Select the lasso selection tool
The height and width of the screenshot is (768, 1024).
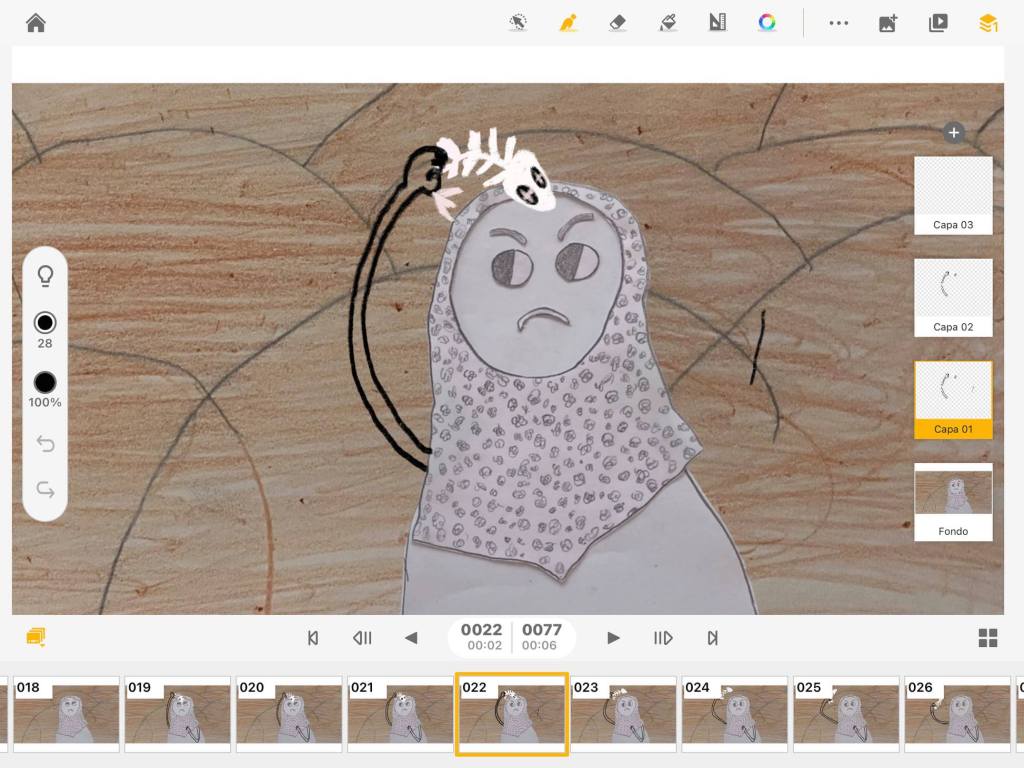pyautogui.click(x=517, y=22)
